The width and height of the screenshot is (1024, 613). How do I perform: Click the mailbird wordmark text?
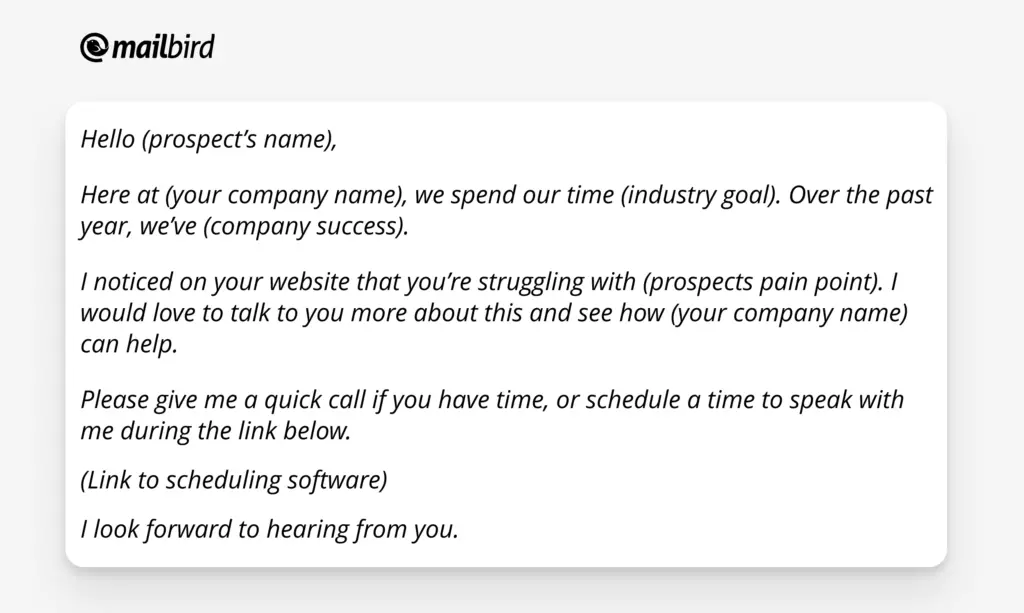point(163,47)
